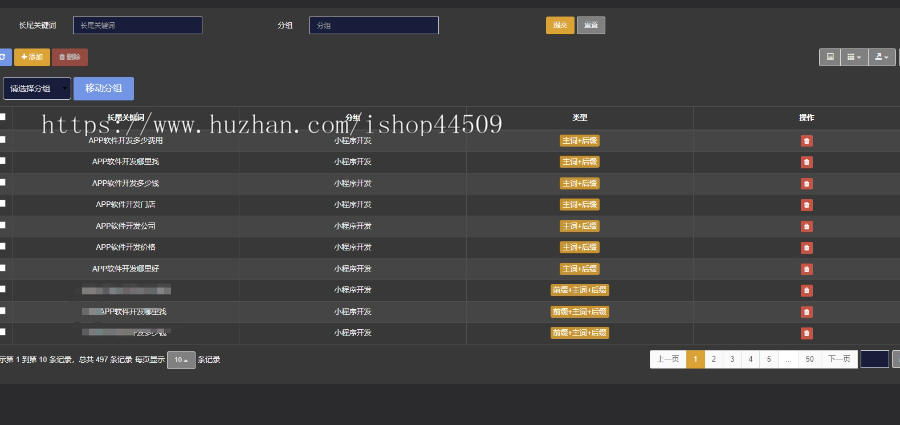Click the 重置 reset button

point(591,25)
